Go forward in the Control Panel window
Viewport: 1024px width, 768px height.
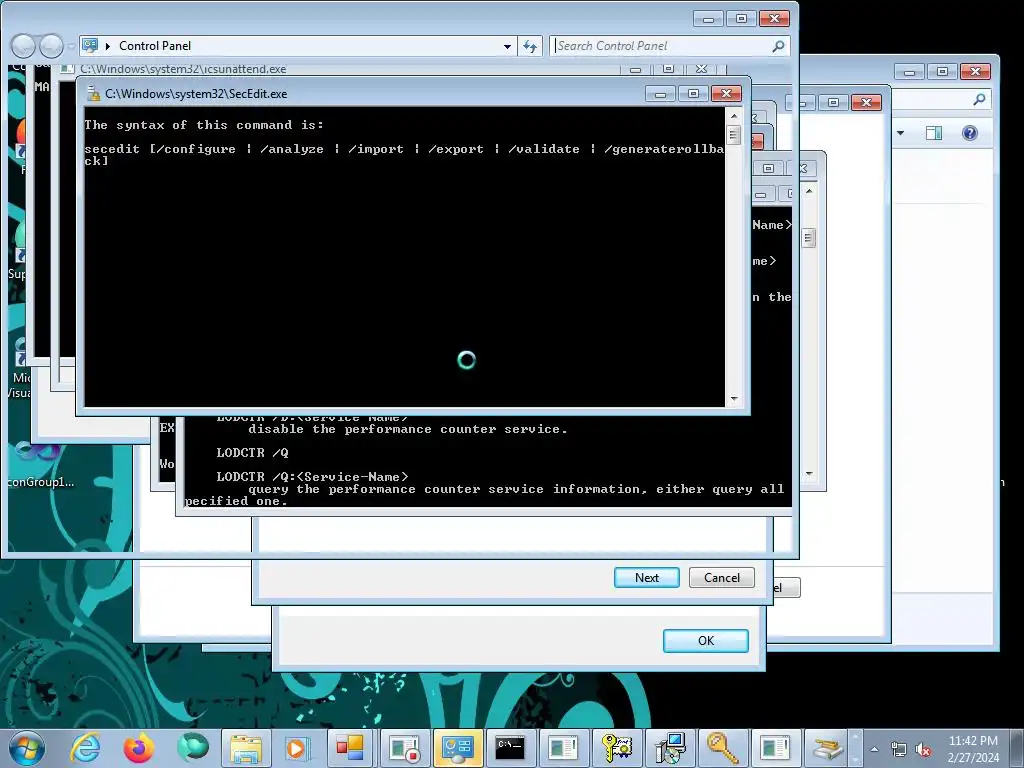[52, 46]
